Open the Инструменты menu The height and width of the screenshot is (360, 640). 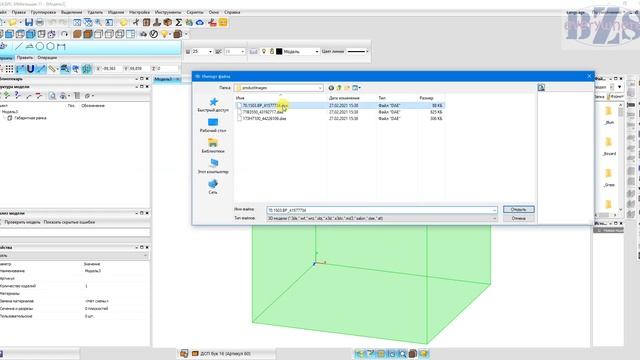168,12
